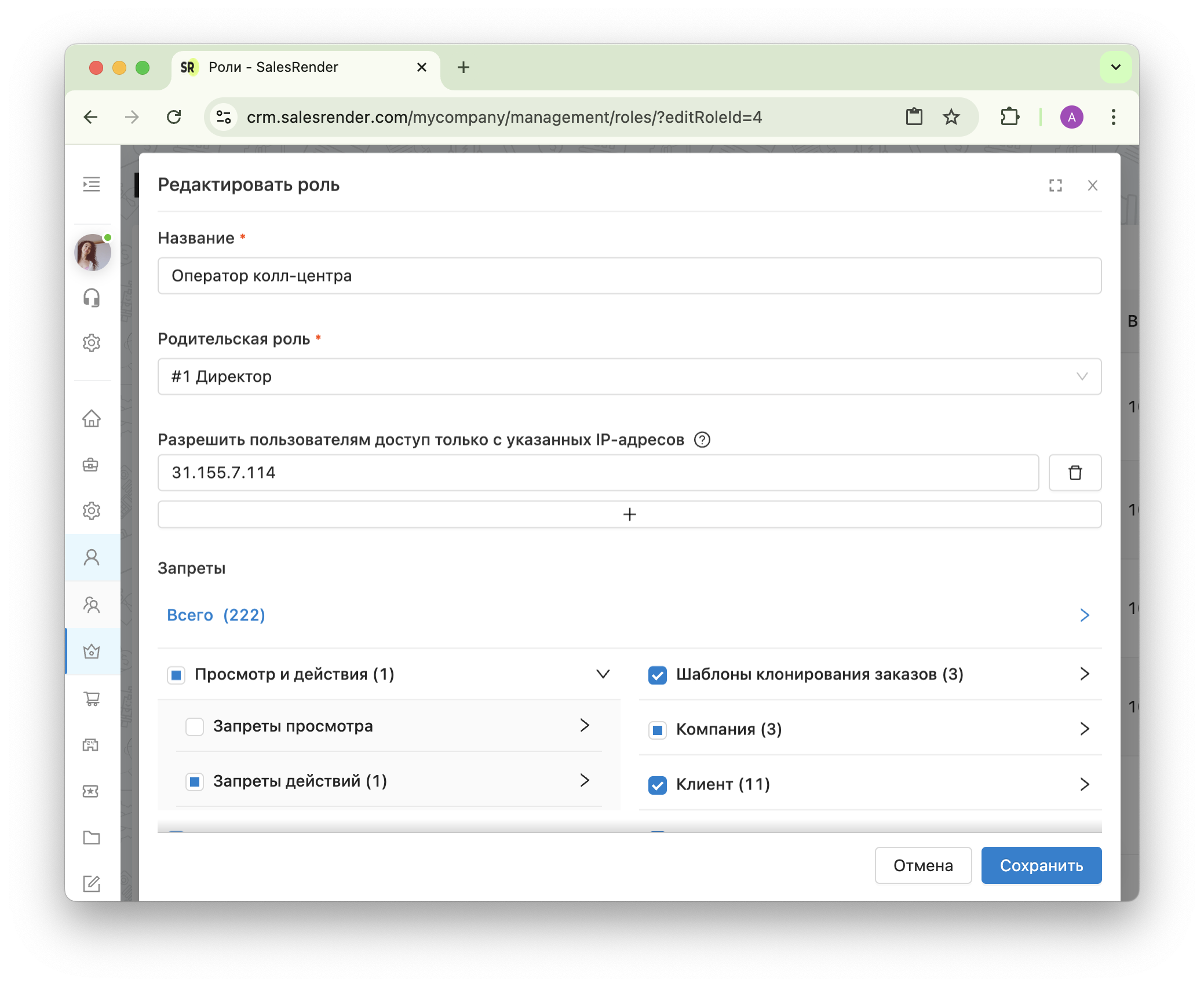The image size is (1204, 987).
Task: Click Отмена button
Action: click(x=923, y=865)
